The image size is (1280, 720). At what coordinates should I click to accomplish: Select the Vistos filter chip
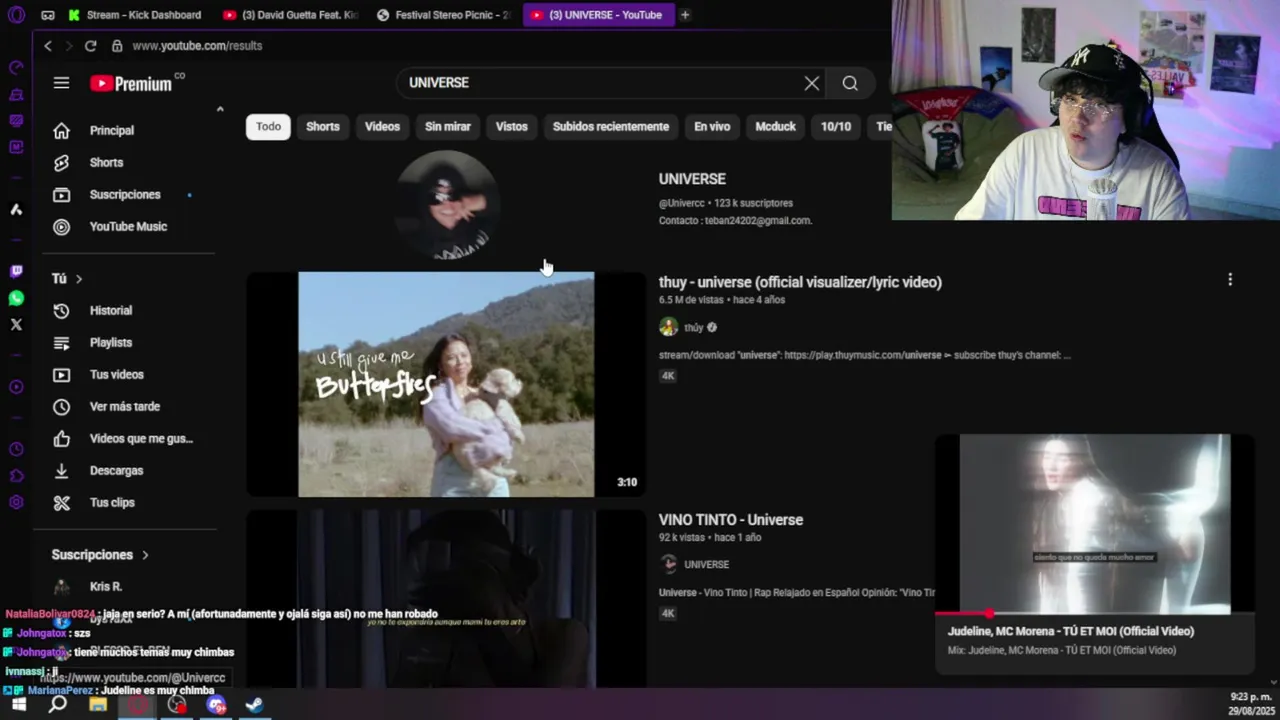pos(511,126)
